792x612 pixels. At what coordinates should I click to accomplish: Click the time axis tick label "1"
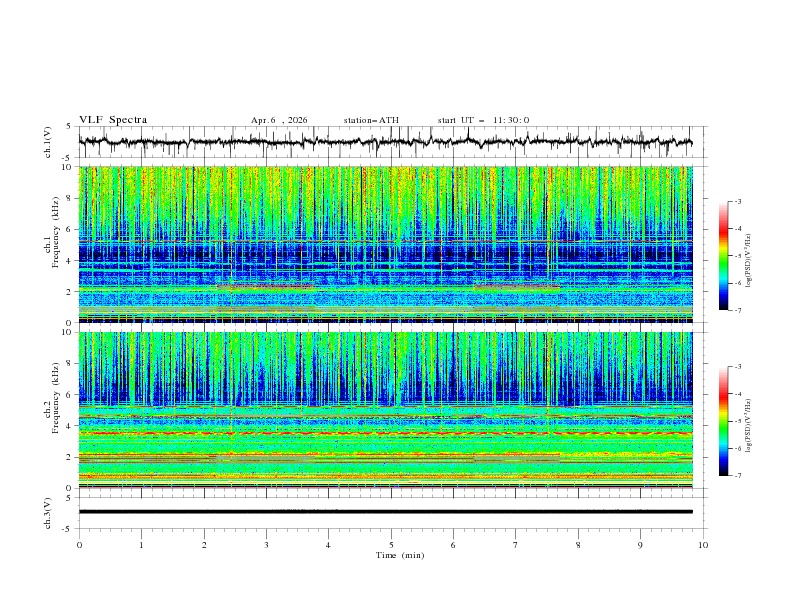click(x=141, y=545)
